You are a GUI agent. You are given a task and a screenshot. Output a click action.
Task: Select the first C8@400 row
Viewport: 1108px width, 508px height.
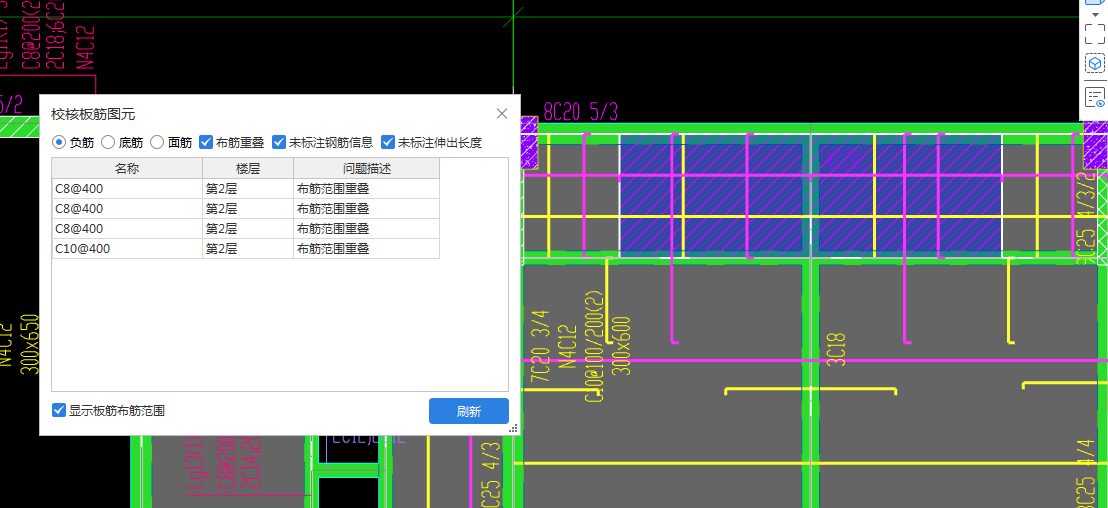click(246, 189)
